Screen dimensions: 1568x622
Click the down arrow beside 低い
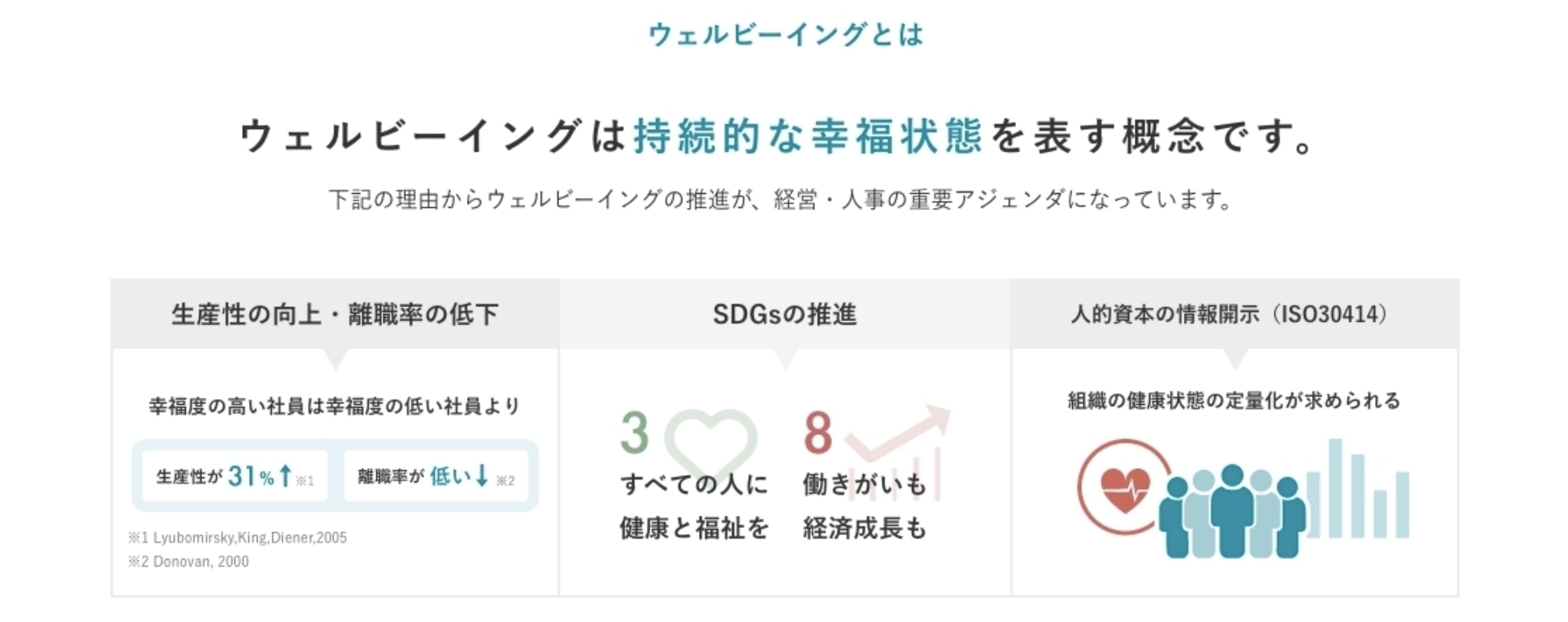pyautogui.click(x=483, y=474)
